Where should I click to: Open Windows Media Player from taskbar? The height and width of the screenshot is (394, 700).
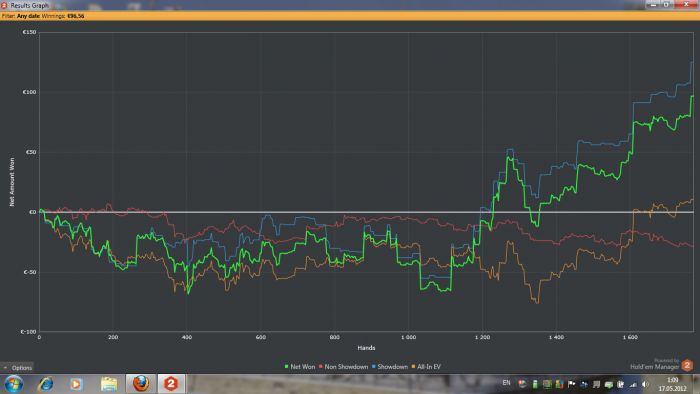[76, 384]
